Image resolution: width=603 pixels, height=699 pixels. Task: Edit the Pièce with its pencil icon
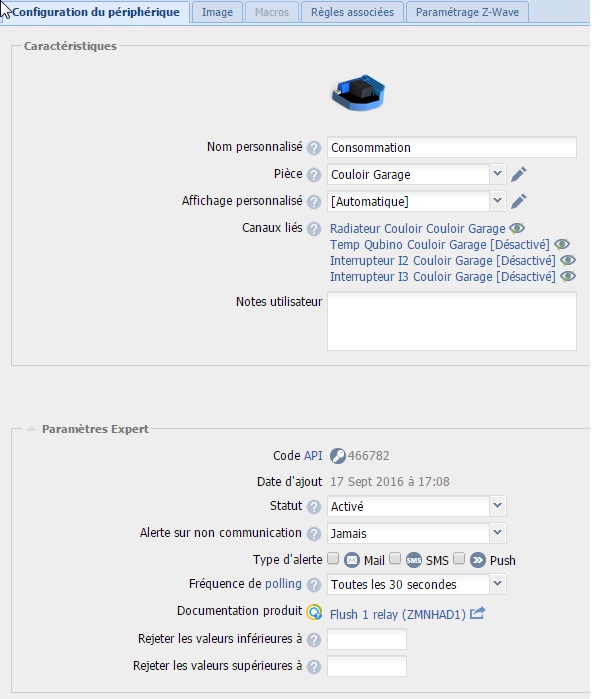click(518, 174)
